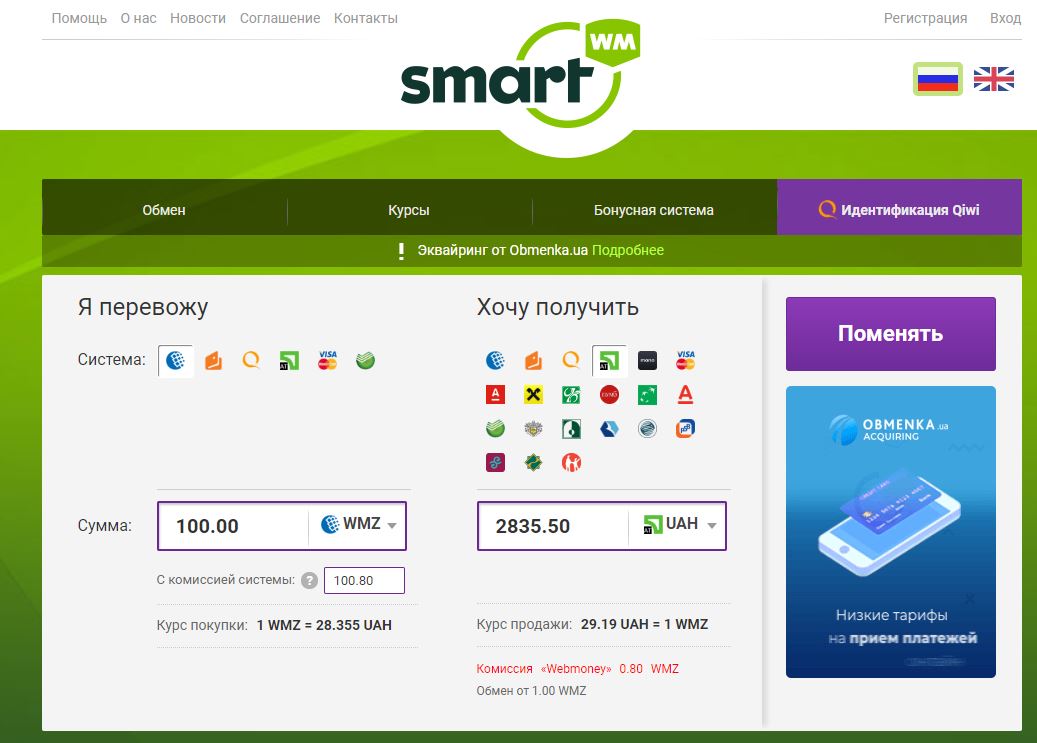The width and height of the screenshot is (1037, 743).
Task: Choose the red Alfa-Bank icon for receiving
Action: click(x=496, y=394)
